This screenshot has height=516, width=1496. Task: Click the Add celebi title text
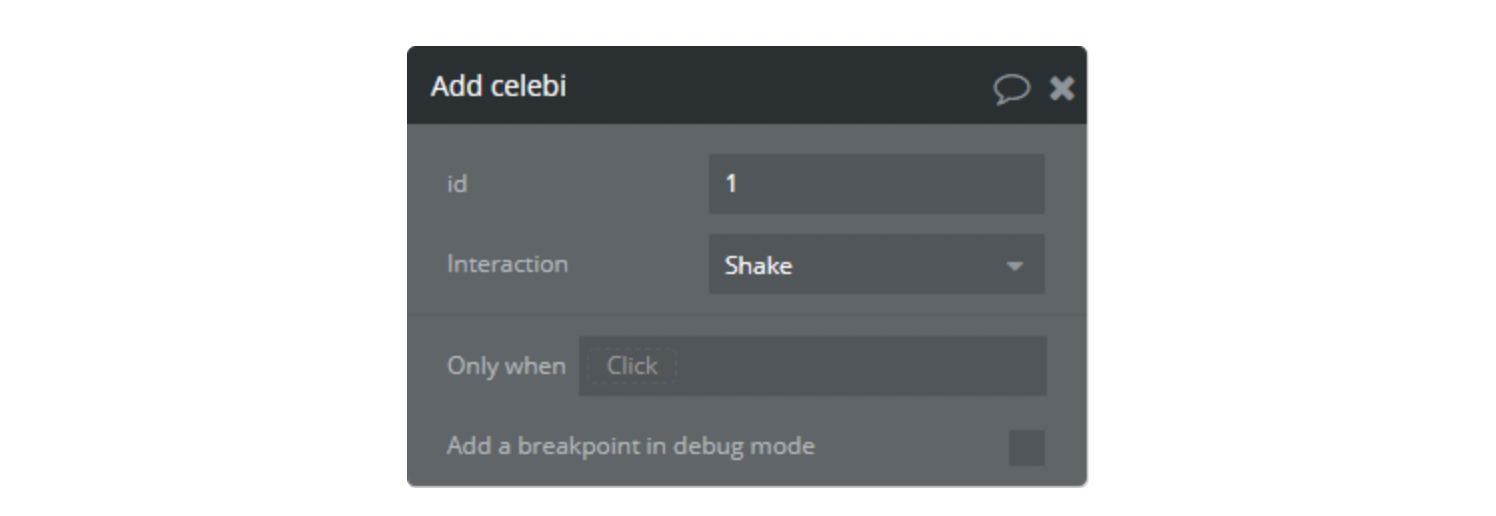tap(498, 86)
